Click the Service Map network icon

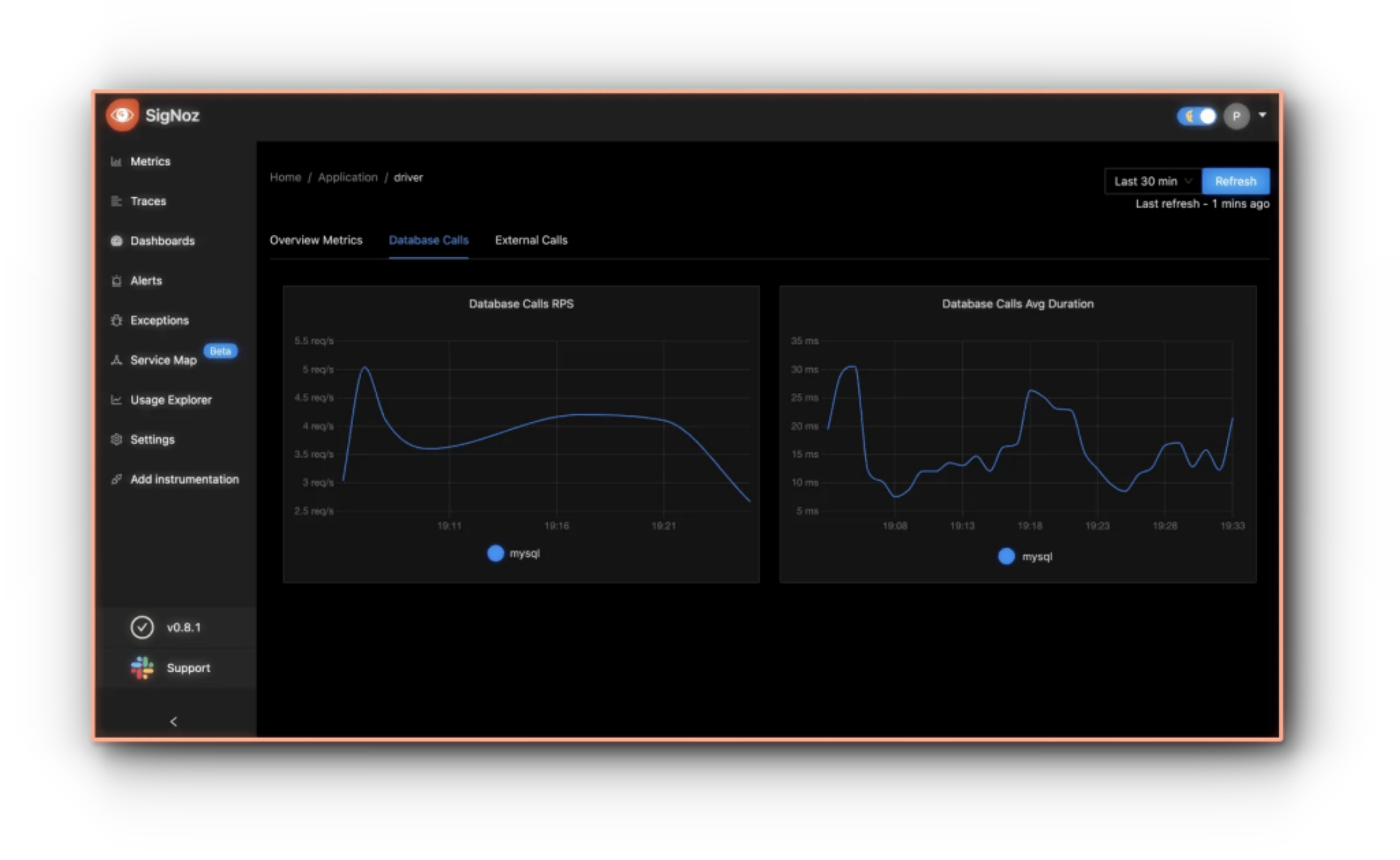116,360
